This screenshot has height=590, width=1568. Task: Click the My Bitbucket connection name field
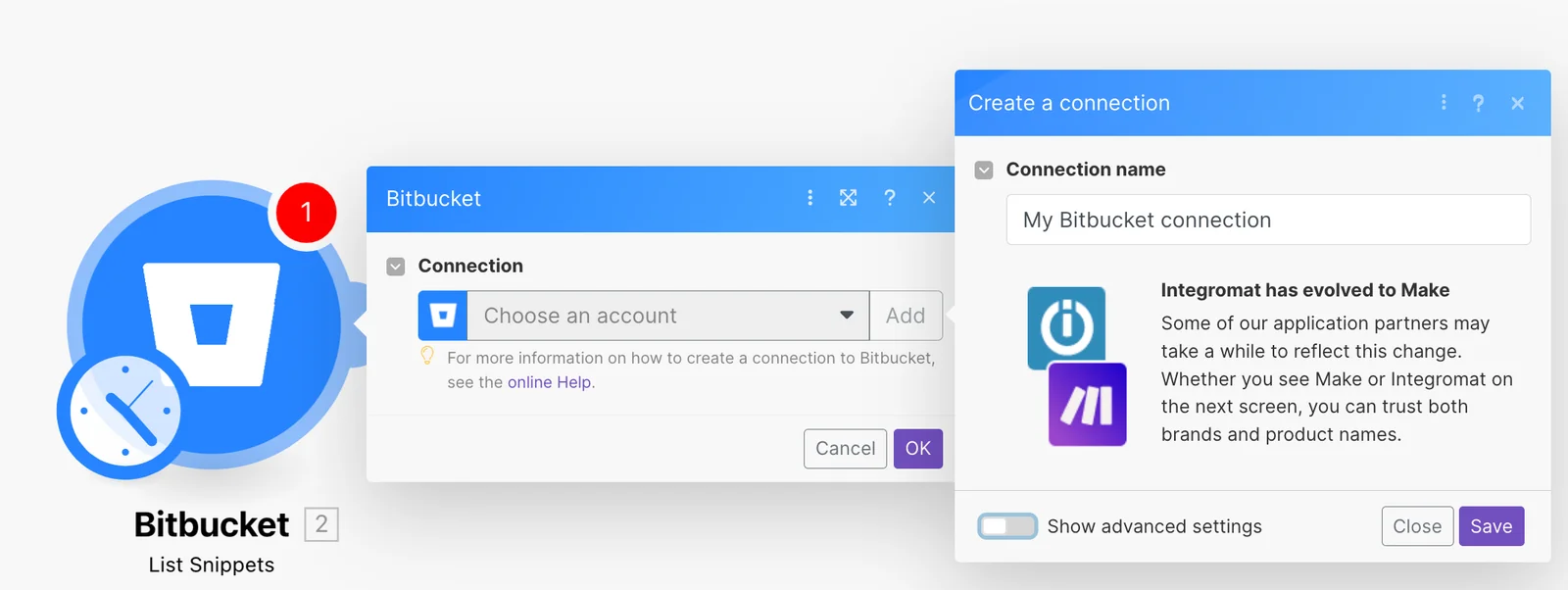1268,220
